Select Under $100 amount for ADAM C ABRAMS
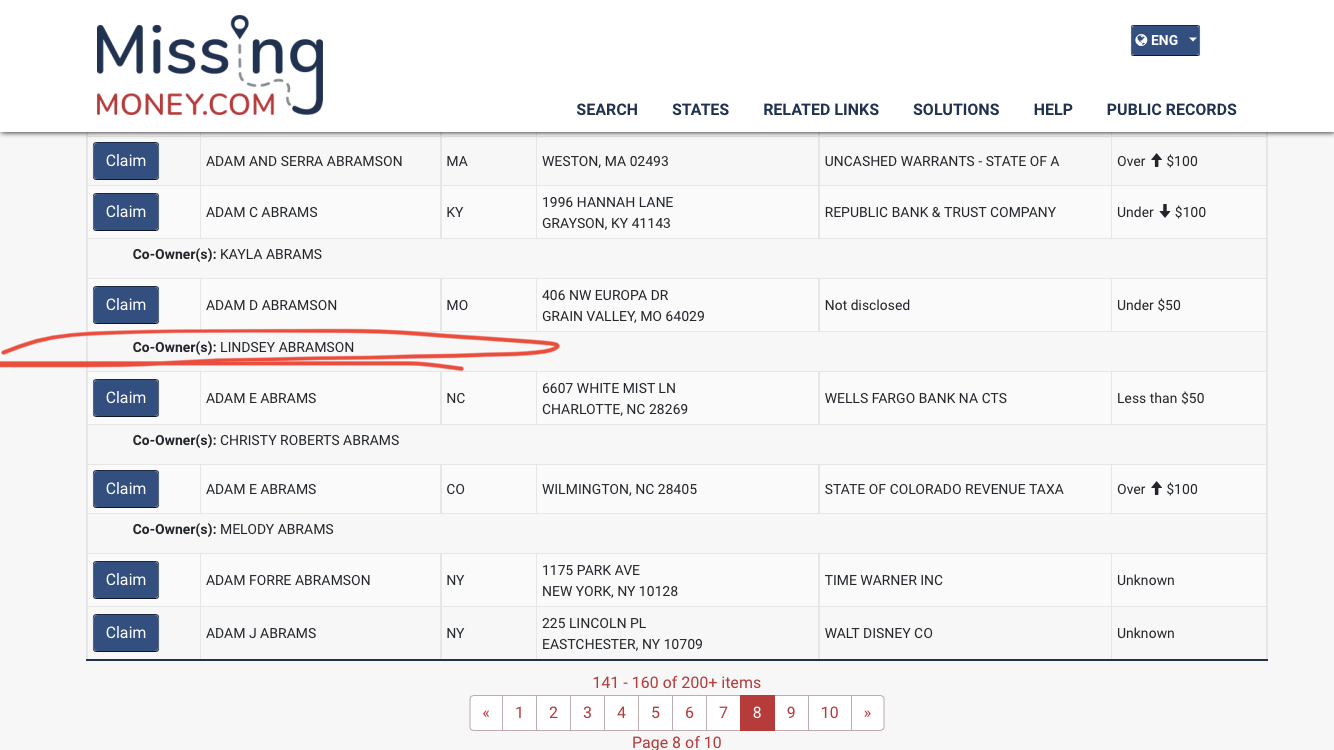This screenshot has height=750, width=1334. tap(1162, 212)
